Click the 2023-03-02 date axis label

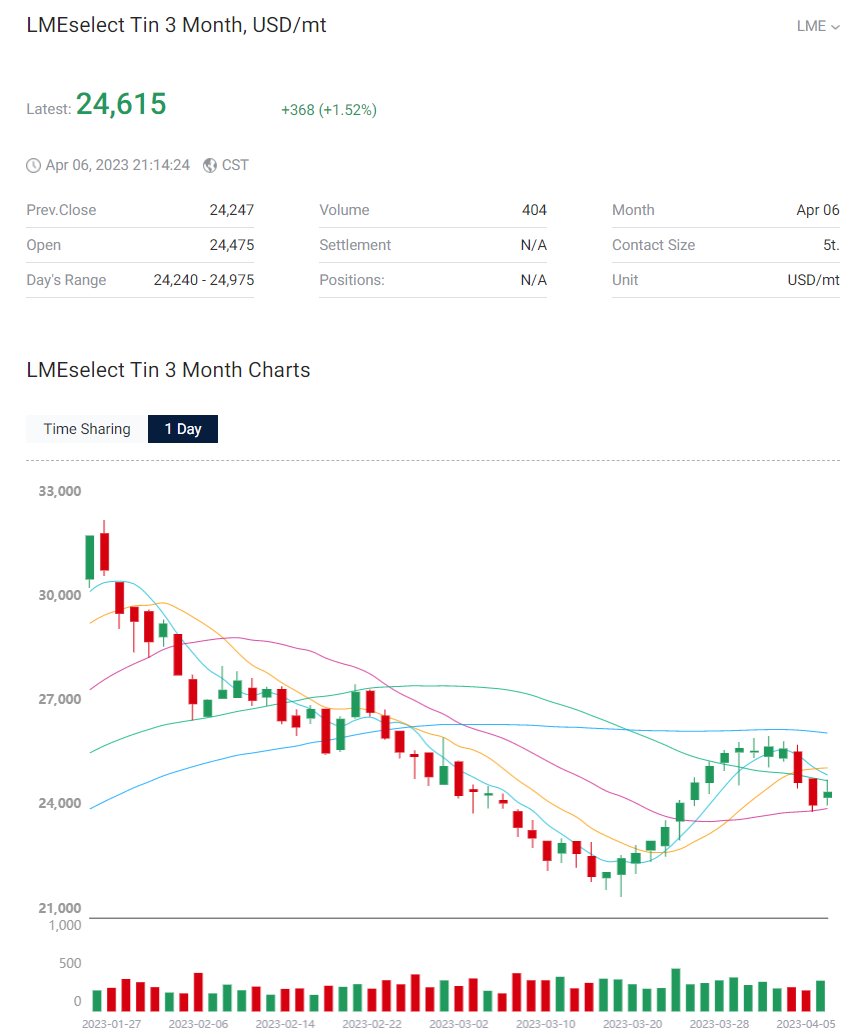[459, 1023]
